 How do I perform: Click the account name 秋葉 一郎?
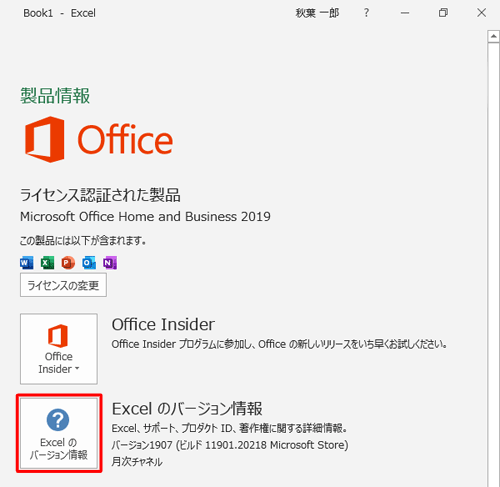(x=317, y=13)
